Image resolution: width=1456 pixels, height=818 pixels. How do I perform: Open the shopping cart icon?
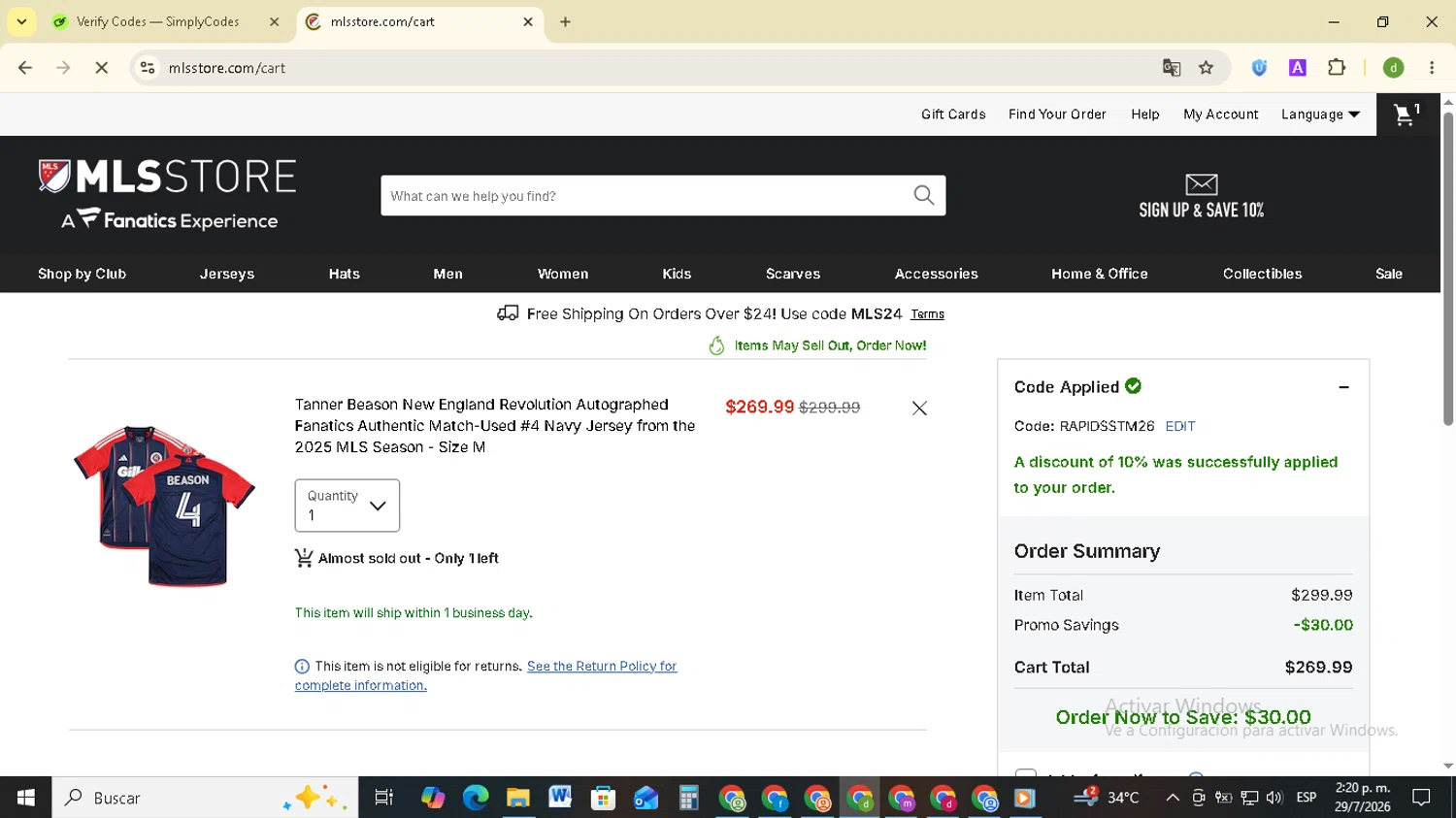(1406, 115)
